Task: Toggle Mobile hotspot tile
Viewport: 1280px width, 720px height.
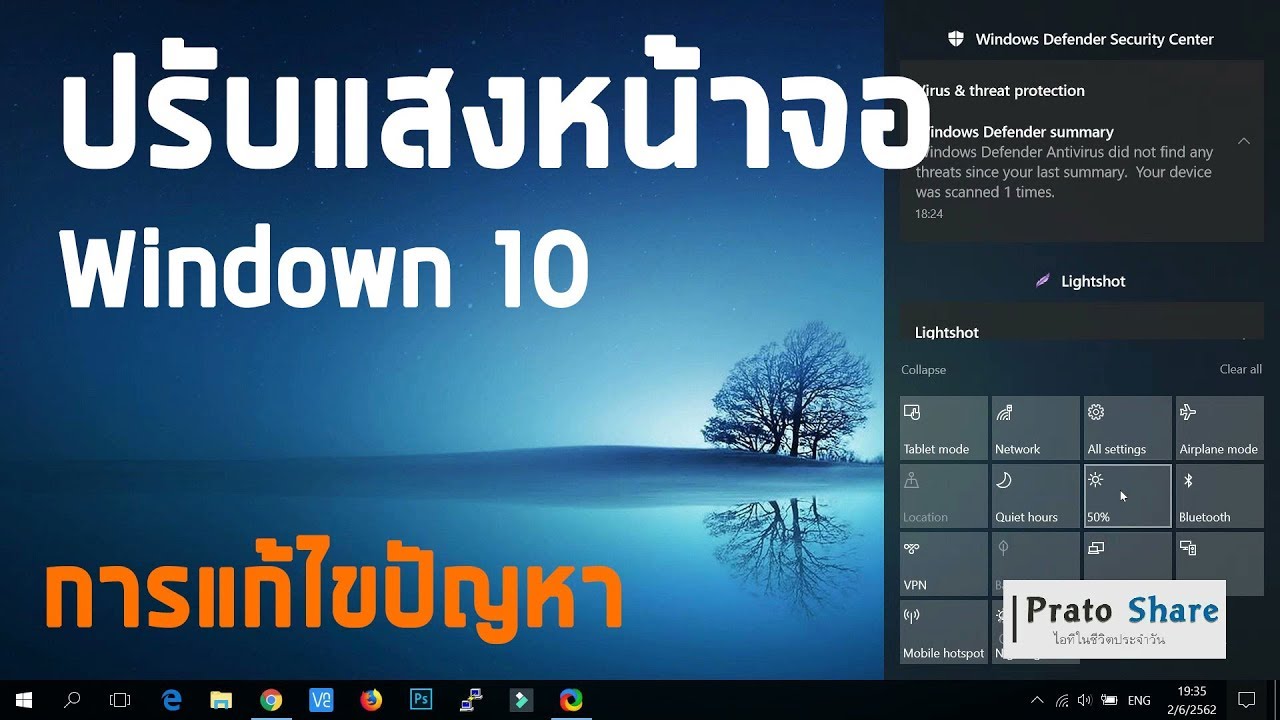Action: click(x=943, y=632)
